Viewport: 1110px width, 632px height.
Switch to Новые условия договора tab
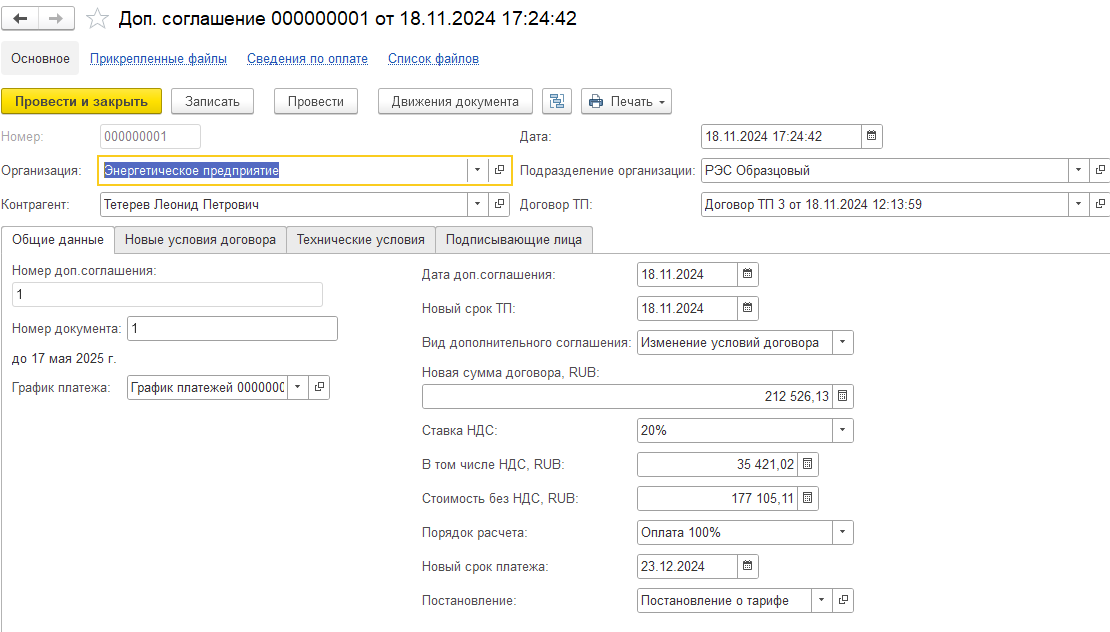pyautogui.click(x=200, y=240)
